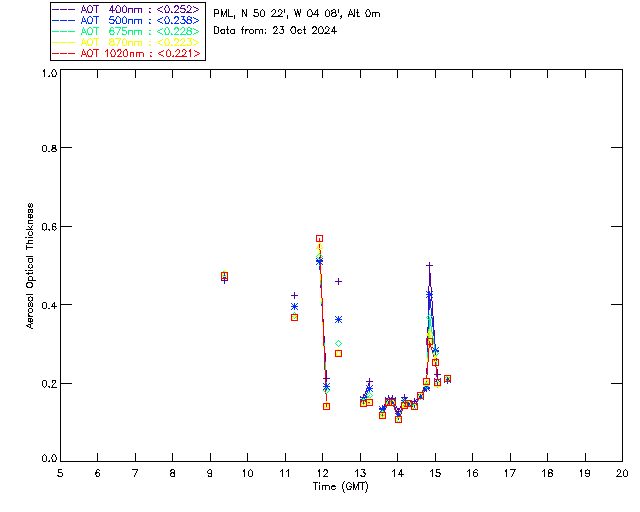This screenshot has width=640, height=512.
Task: Click the x-axis tick label 12
Action: [322, 473]
